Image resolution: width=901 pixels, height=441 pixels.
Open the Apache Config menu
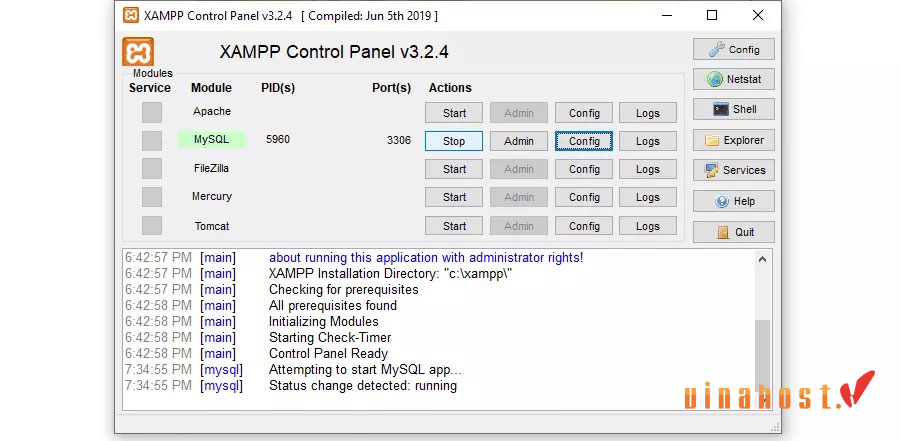(x=584, y=113)
